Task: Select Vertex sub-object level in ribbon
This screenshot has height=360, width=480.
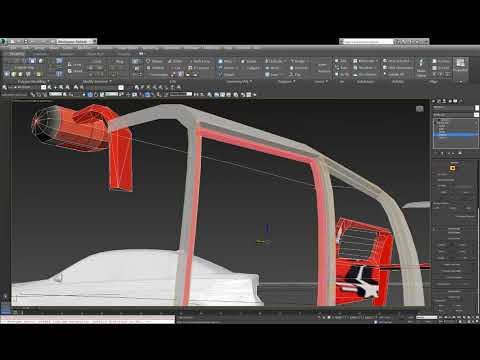Action: point(7,74)
